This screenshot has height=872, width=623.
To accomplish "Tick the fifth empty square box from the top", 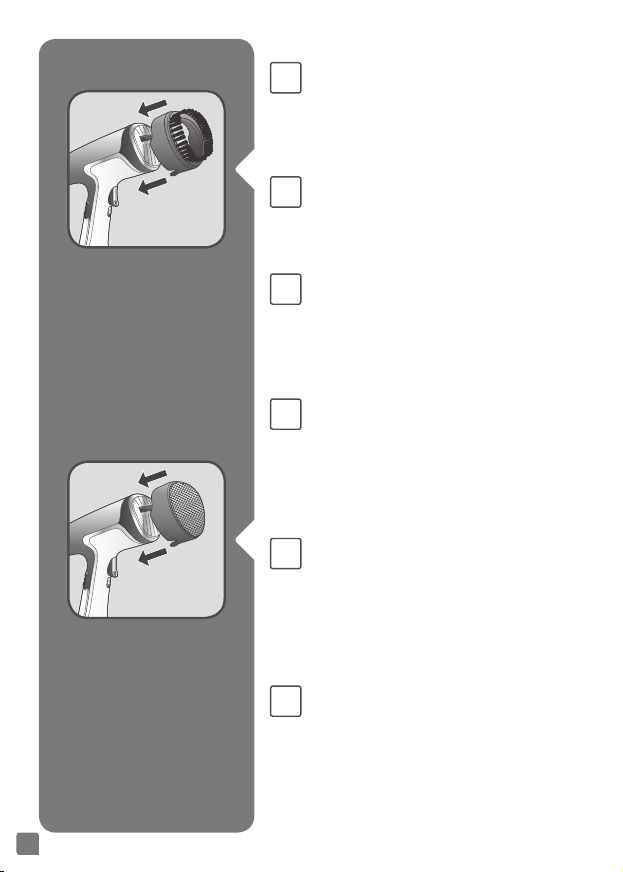I will coord(285,553).
